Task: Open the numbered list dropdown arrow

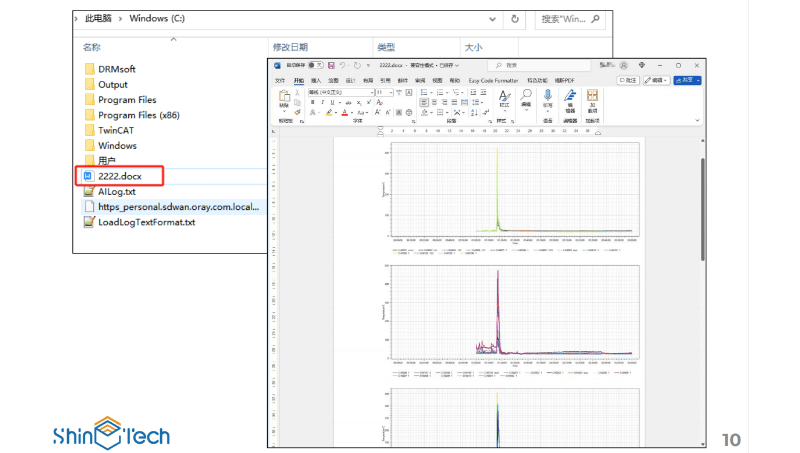Action: tap(447, 92)
